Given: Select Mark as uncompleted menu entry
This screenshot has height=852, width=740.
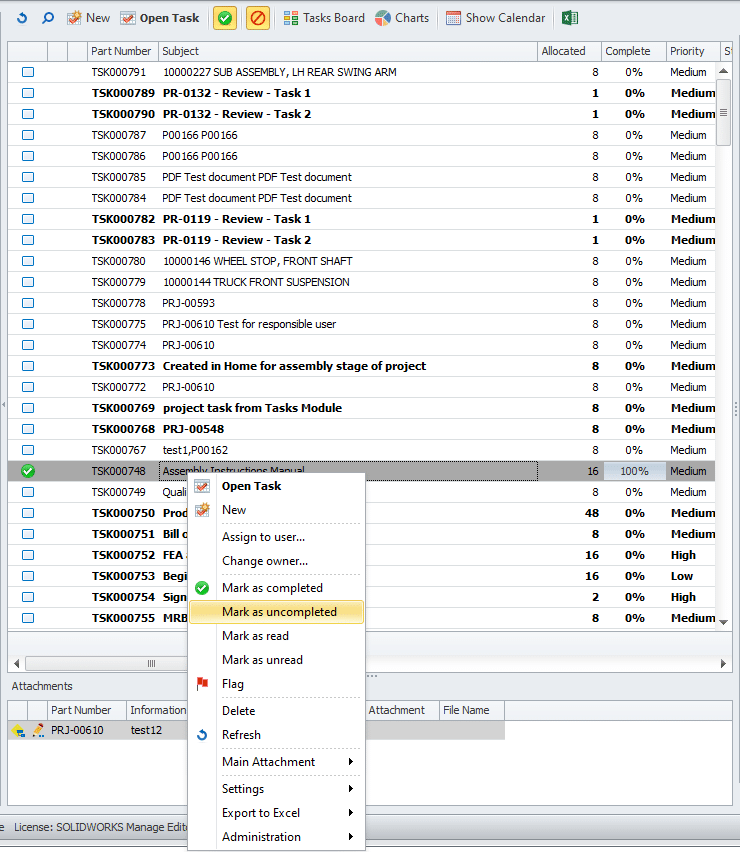Looking at the screenshot, I should coord(279,612).
